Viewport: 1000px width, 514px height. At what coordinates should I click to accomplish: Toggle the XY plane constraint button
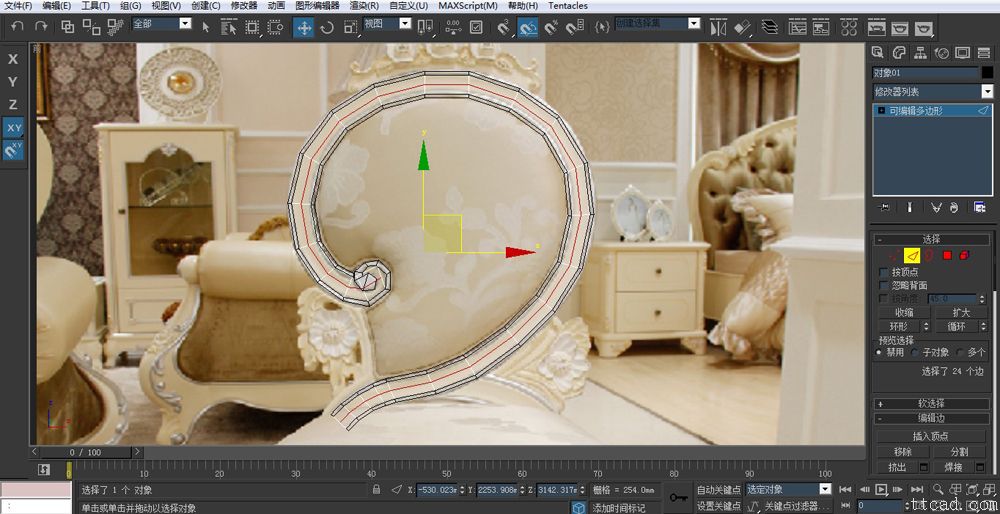pyautogui.click(x=13, y=128)
